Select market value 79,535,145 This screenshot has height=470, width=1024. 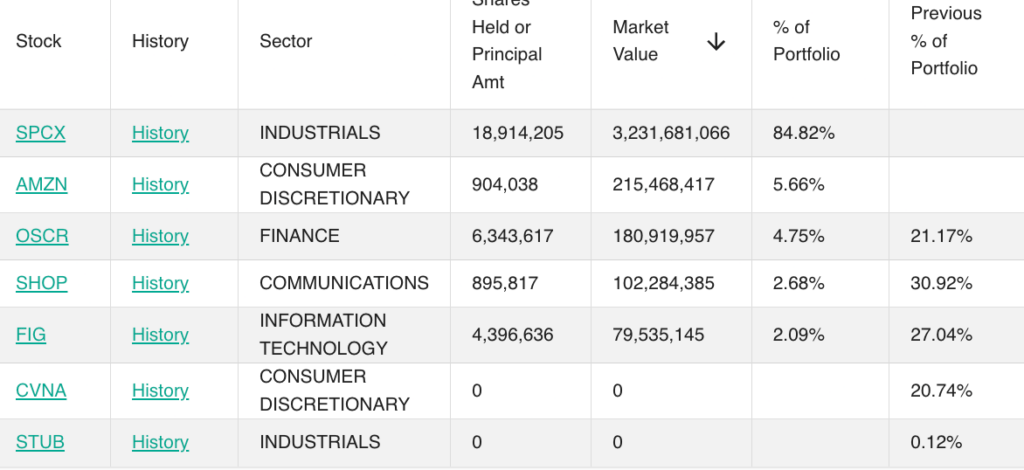(x=658, y=334)
